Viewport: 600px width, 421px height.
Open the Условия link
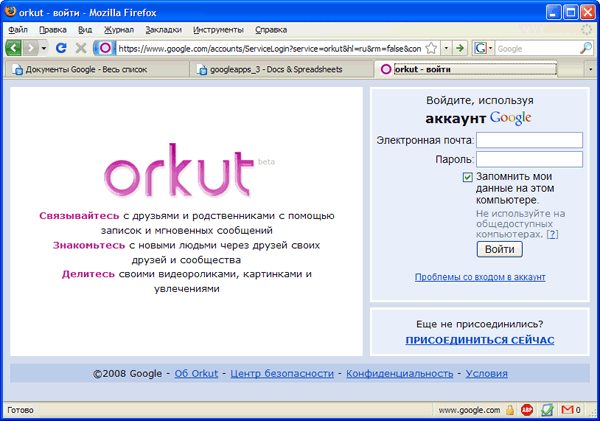(x=487, y=374)
